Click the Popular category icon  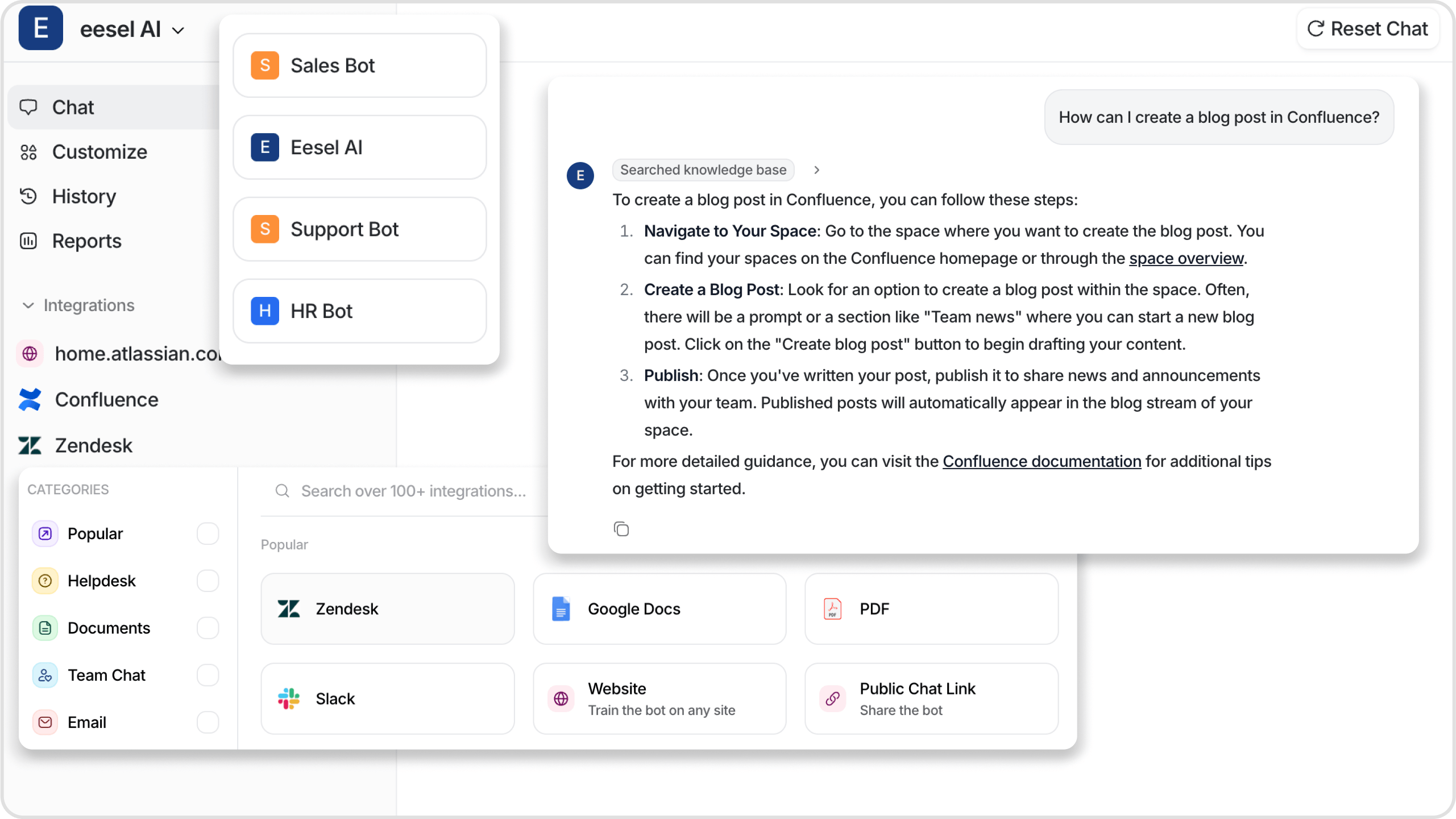tap(45, 533)
